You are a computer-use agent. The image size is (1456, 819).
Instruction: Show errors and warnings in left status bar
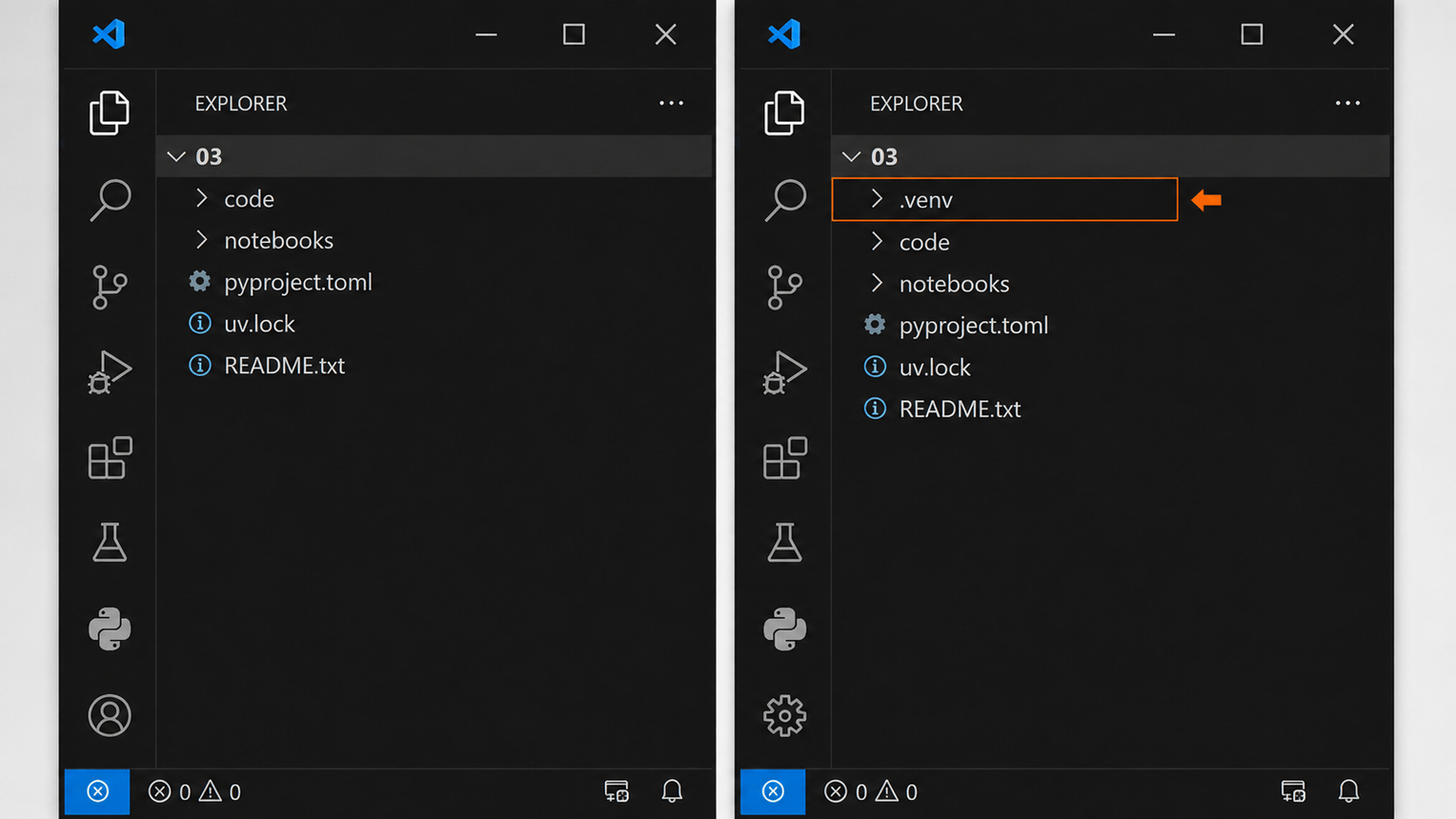pyautogui.click(x=195, y=792)
